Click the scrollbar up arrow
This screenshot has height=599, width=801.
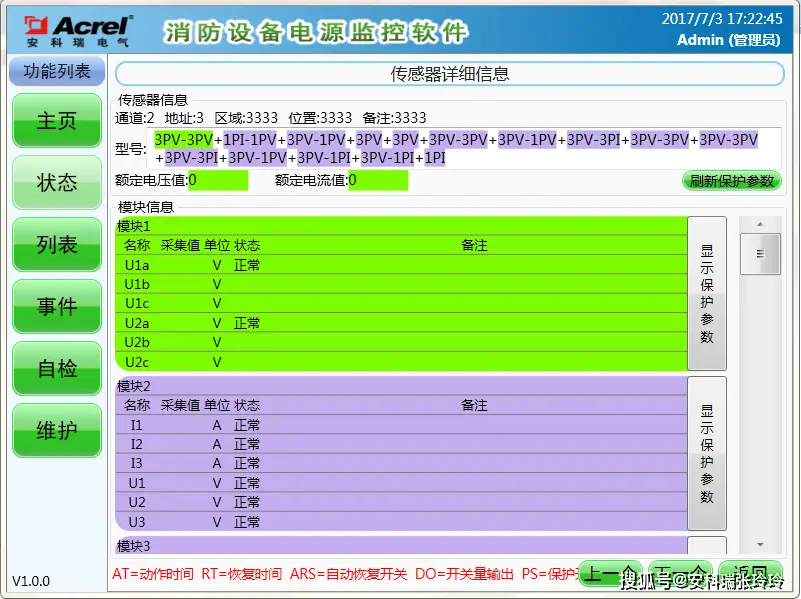click(760, 223)
